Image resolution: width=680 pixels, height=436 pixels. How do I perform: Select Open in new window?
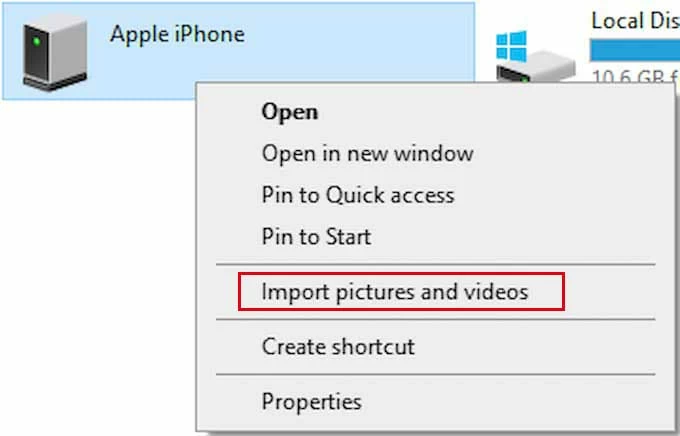(x=367, y=154)
